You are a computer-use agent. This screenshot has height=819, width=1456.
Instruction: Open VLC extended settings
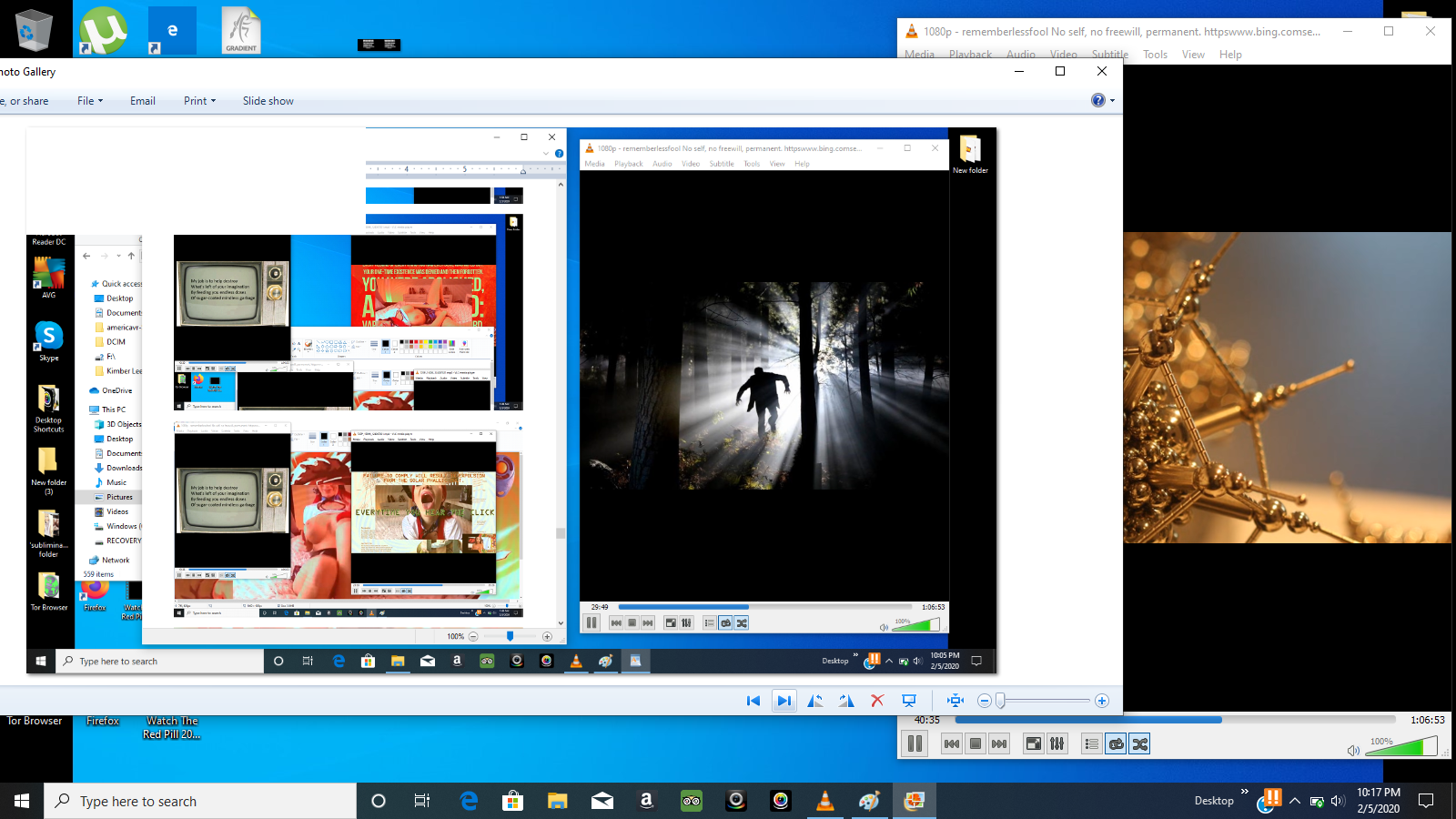pos(1057,743)
